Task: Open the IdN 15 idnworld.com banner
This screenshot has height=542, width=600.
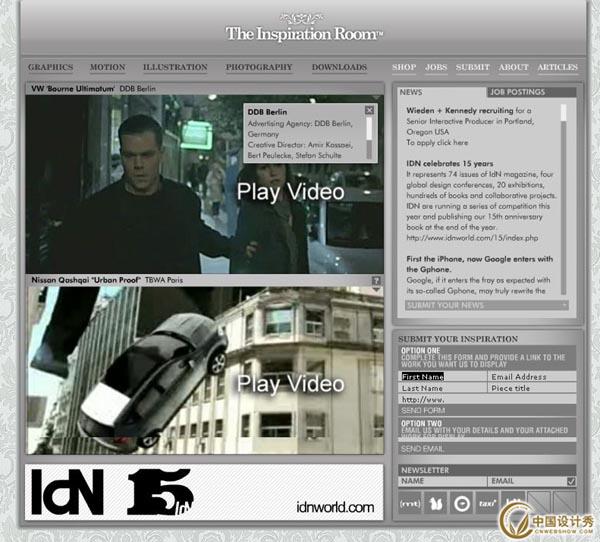Action: pos(204,492)
